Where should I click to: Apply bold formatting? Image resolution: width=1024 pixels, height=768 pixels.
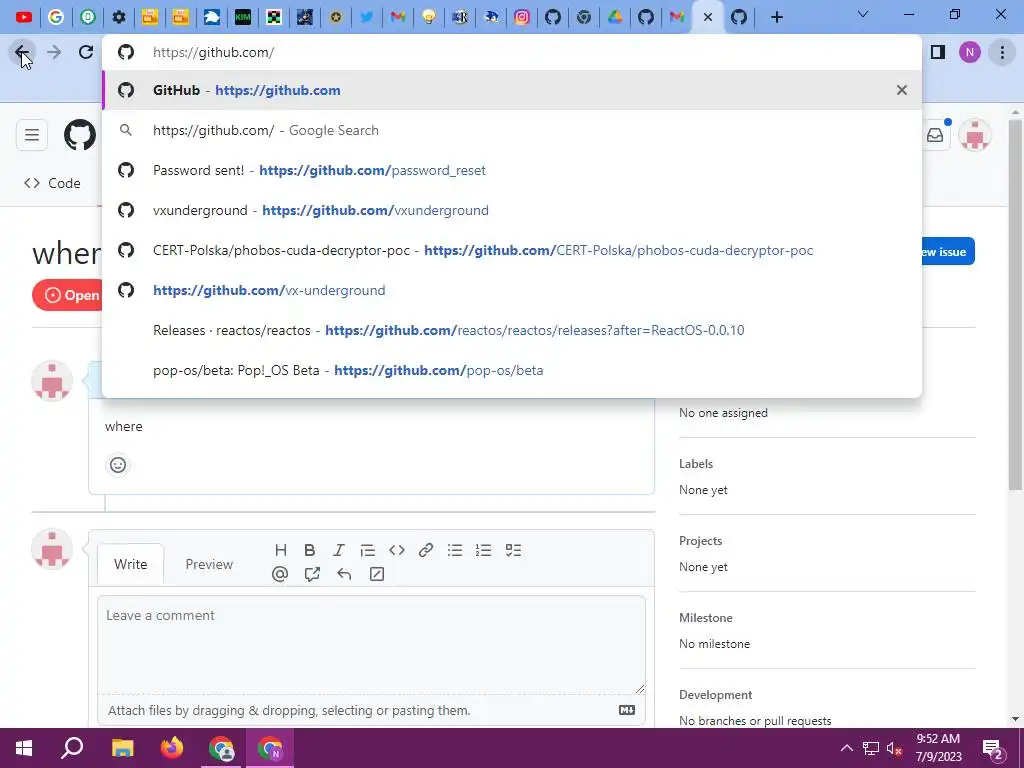(x=310, y=551)
